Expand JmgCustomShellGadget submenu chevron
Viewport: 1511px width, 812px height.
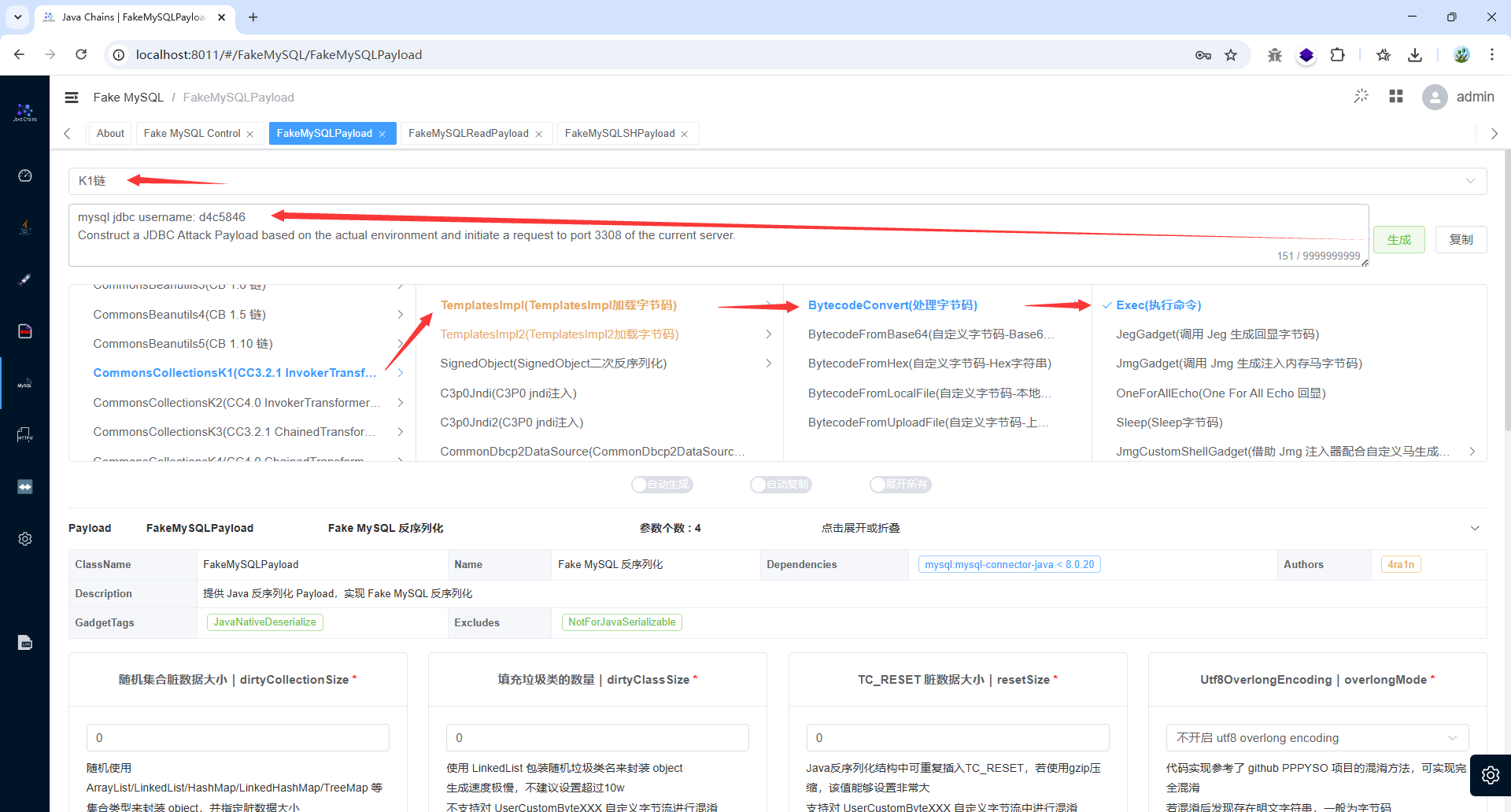click(1472, 452)
